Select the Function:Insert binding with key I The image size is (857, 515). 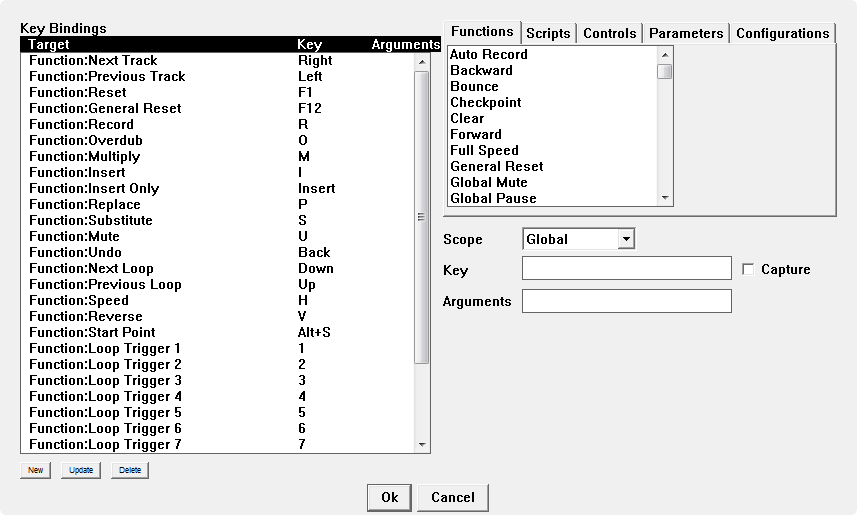click(x=218, y=172)
